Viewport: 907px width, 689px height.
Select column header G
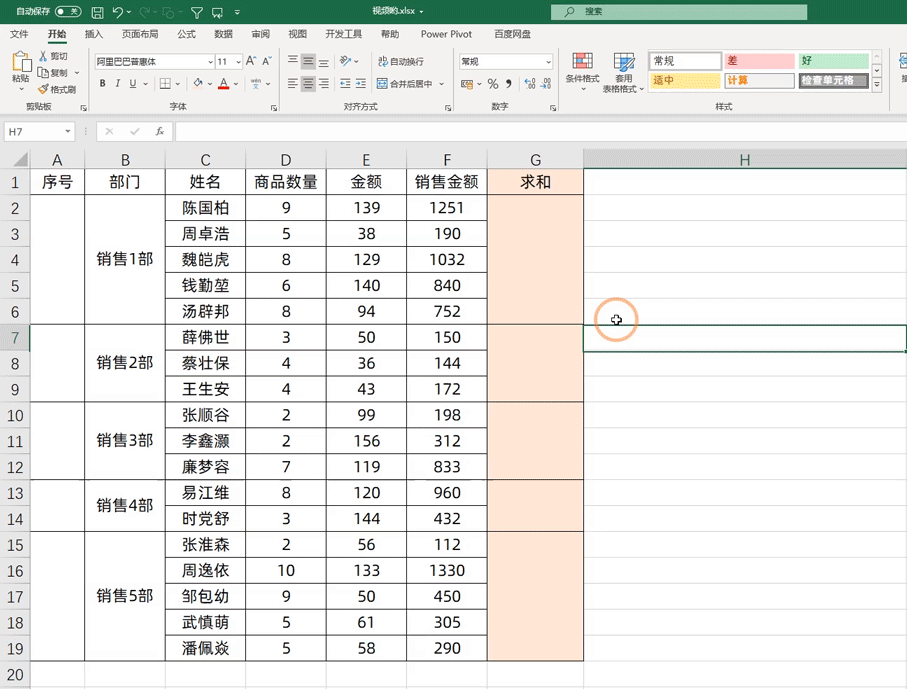tap(535, 160)
